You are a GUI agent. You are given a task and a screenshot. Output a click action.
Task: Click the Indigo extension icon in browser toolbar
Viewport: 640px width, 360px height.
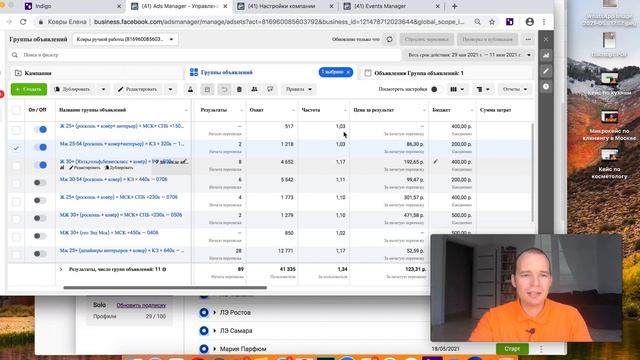click(x=510, y=22)
